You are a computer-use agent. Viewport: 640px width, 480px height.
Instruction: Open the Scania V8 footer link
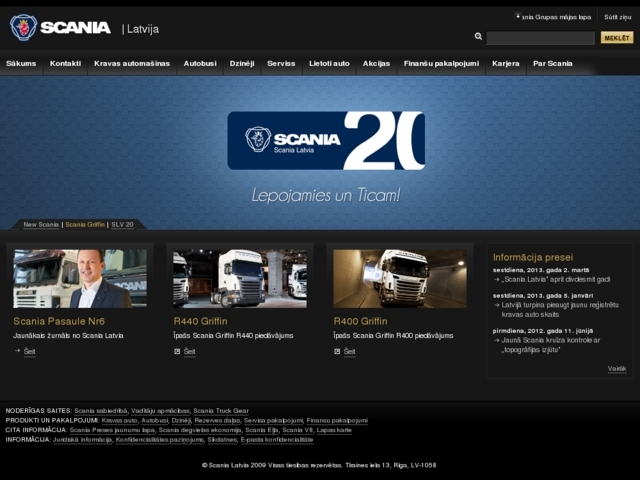coord(298,430)
